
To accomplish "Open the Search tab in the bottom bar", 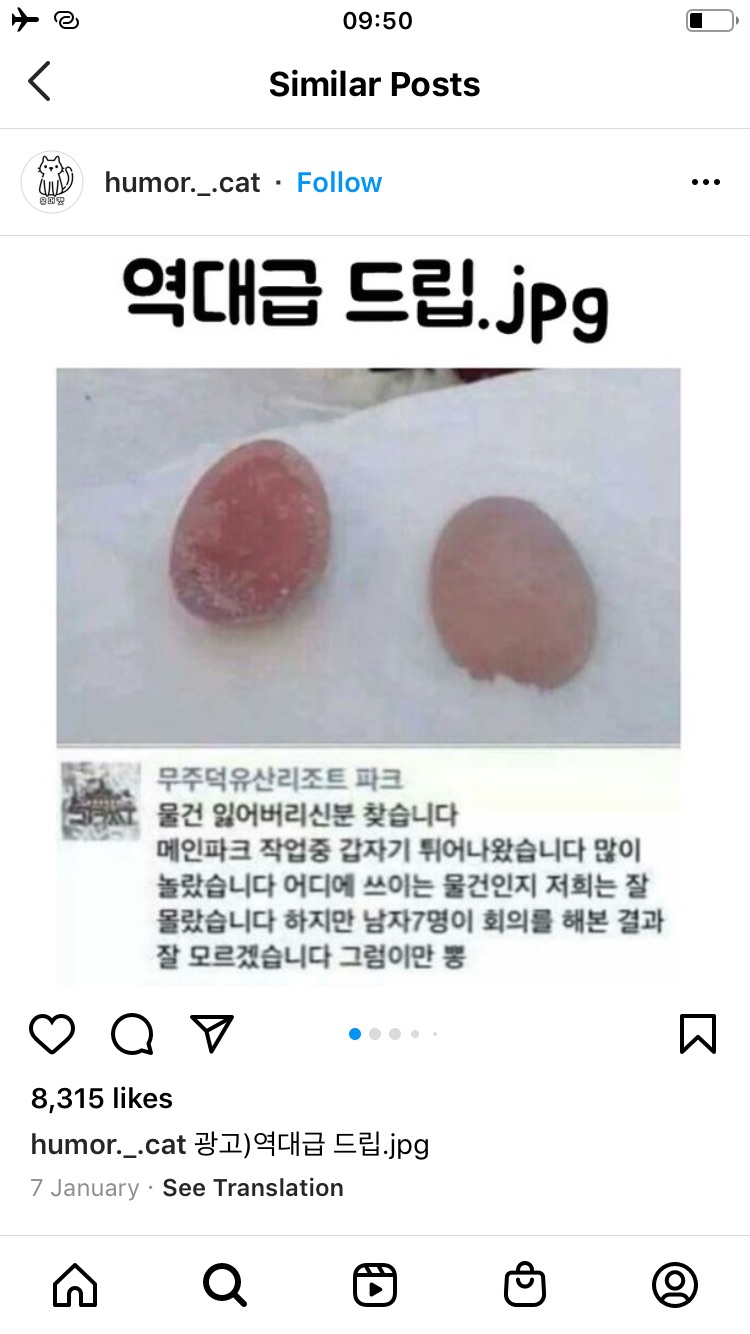I will point(224,1285).
